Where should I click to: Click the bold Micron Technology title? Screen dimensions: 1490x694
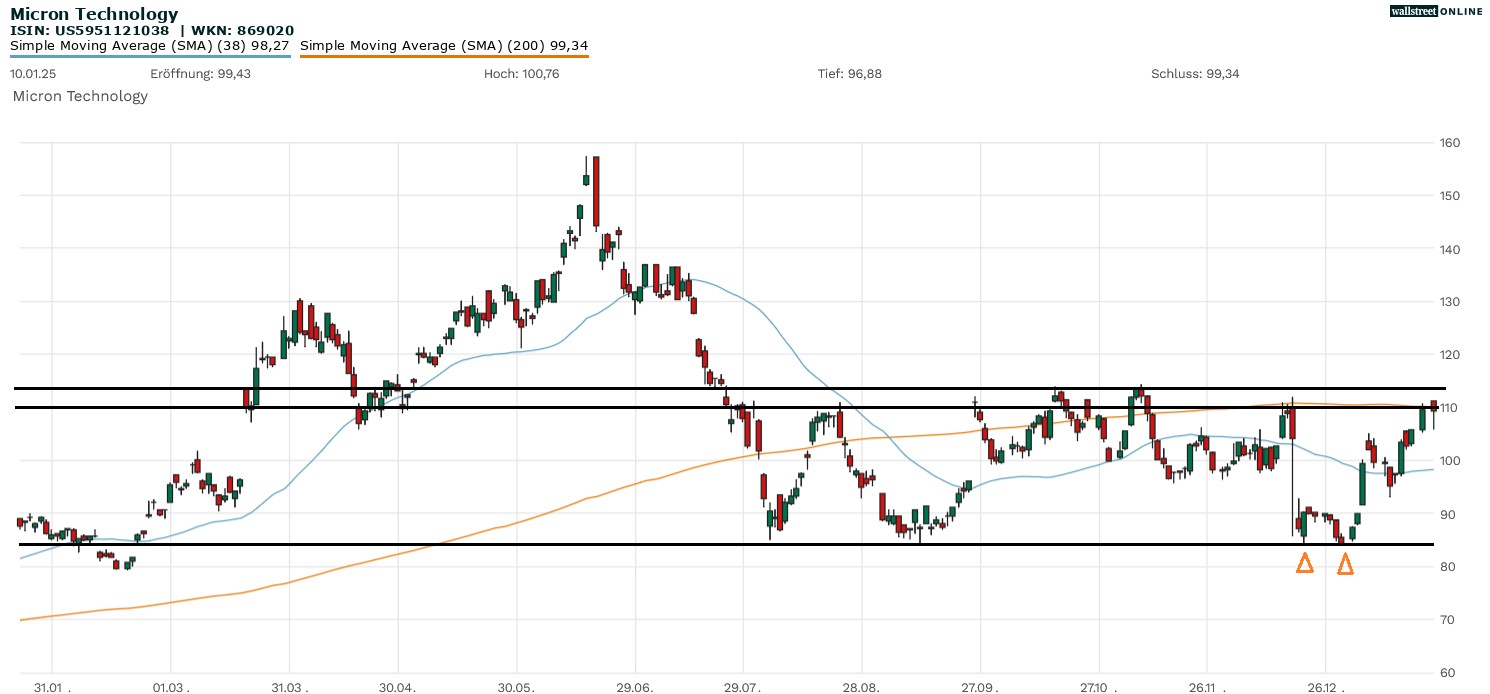(x=94, y=14)
